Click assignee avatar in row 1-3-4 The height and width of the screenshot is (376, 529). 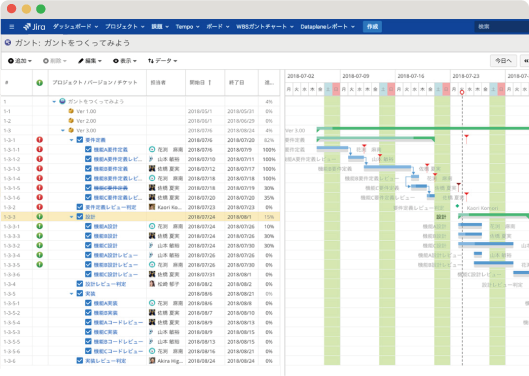(x=152, y=284)
